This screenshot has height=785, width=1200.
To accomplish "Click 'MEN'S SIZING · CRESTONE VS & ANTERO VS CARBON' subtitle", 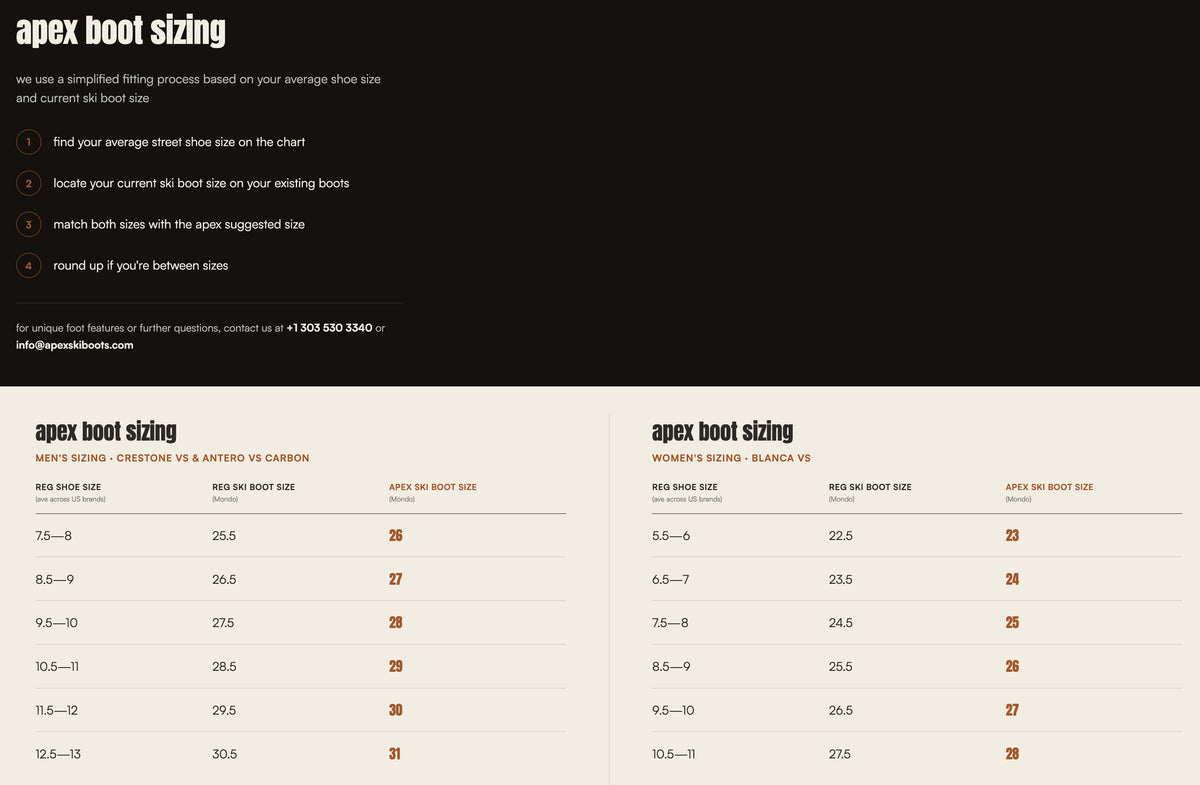I will [172, 458].
